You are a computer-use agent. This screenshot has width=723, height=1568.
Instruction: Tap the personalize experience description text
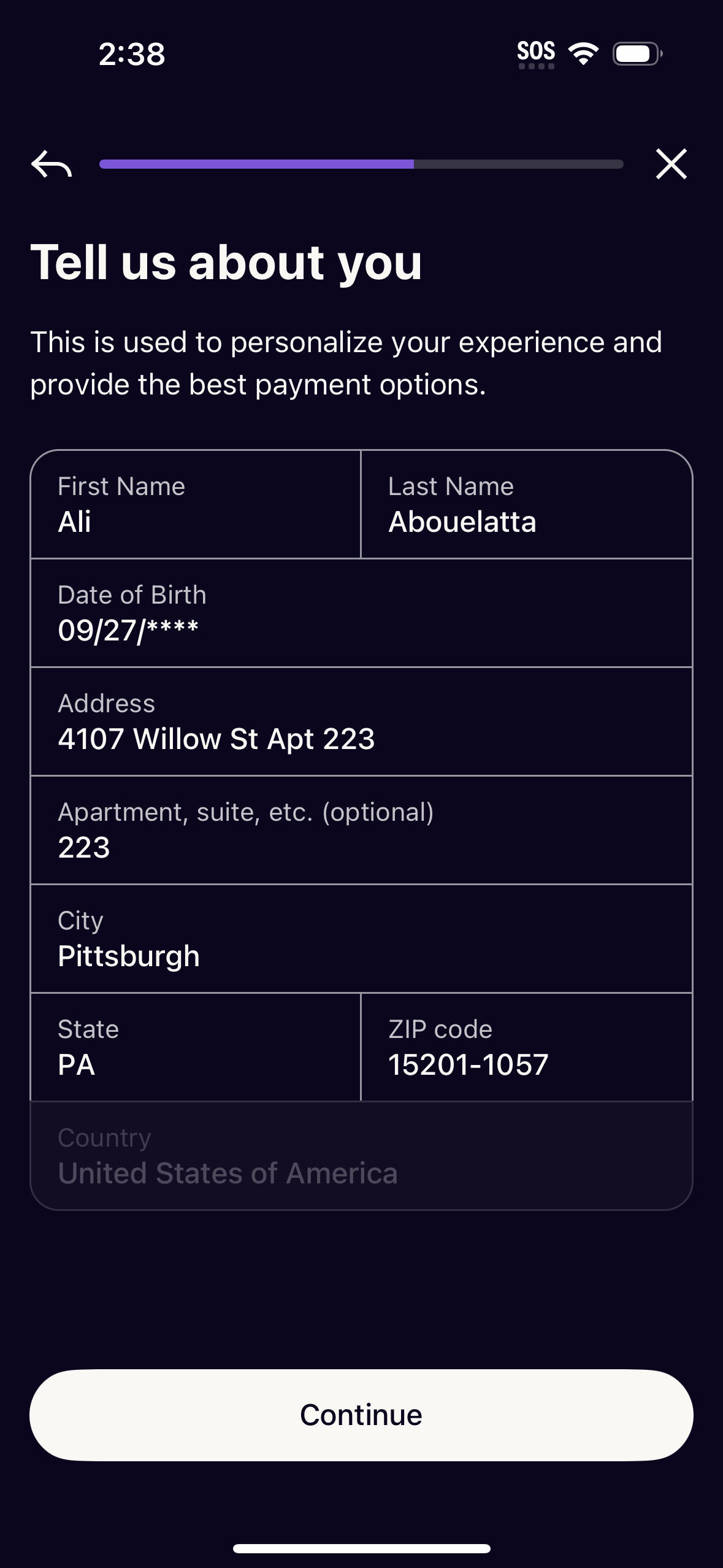[x=346, y=363]
